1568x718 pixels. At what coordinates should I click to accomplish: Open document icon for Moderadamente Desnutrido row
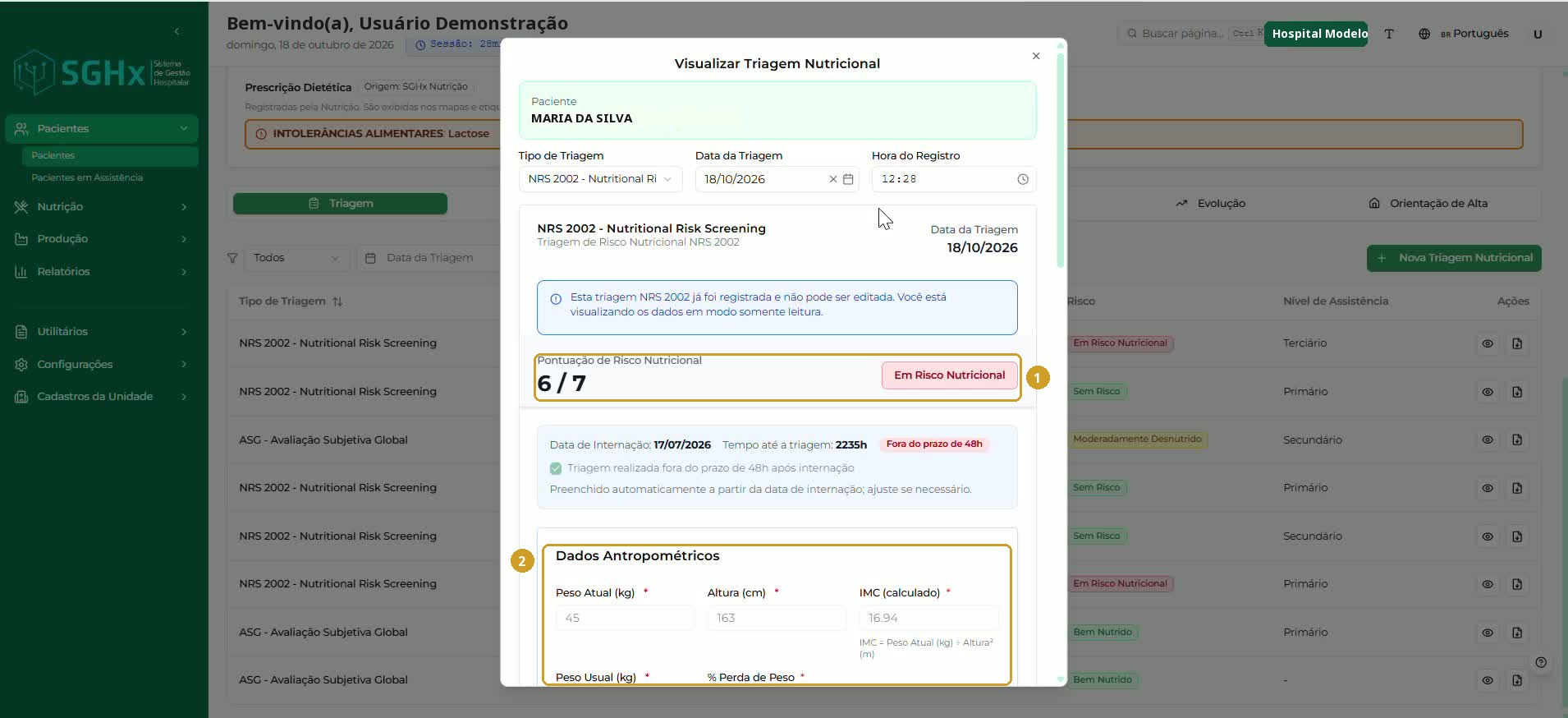(1517, 440)
